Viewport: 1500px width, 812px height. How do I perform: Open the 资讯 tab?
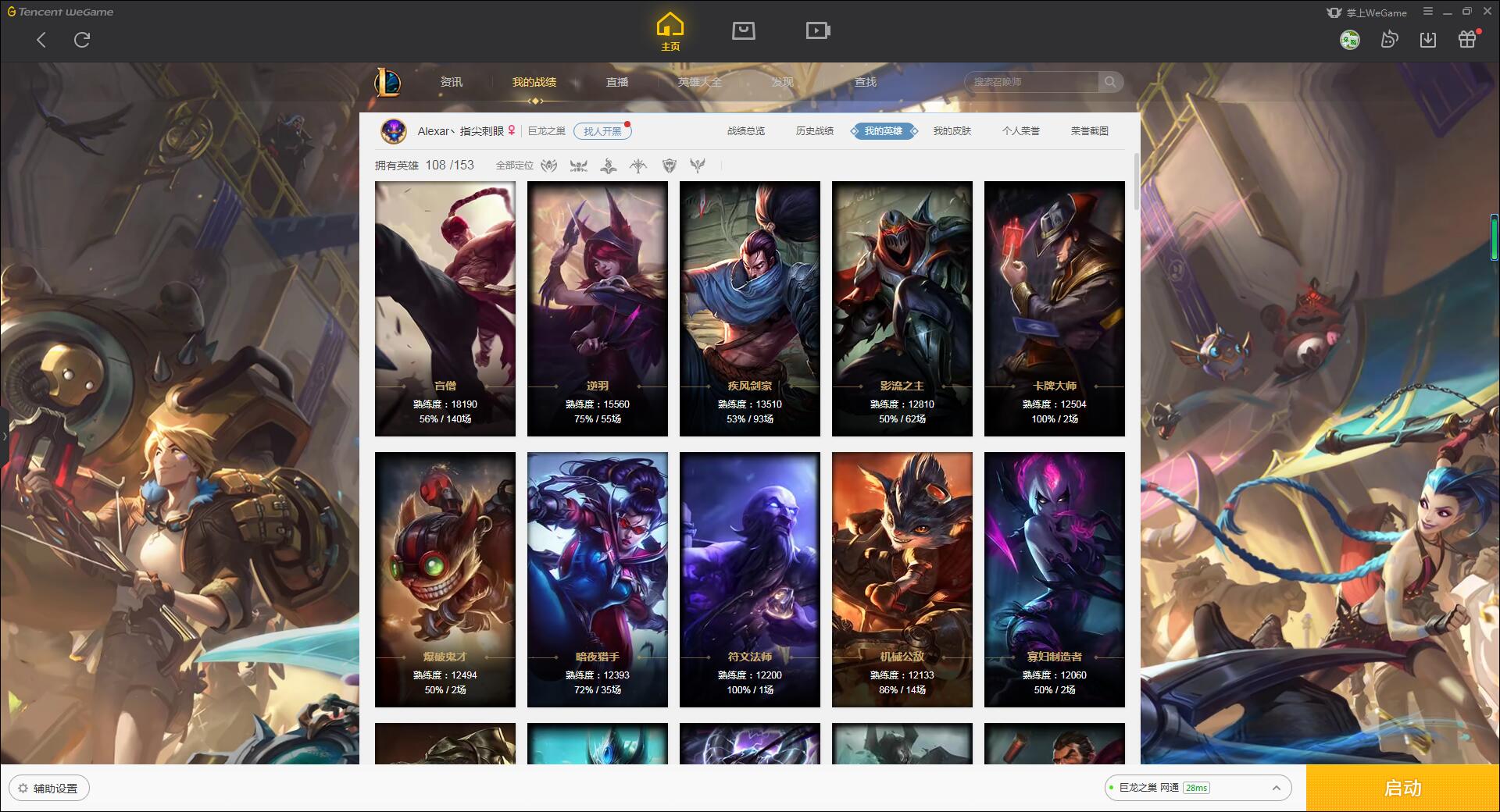pyautogui.click(x=452, y=82)
